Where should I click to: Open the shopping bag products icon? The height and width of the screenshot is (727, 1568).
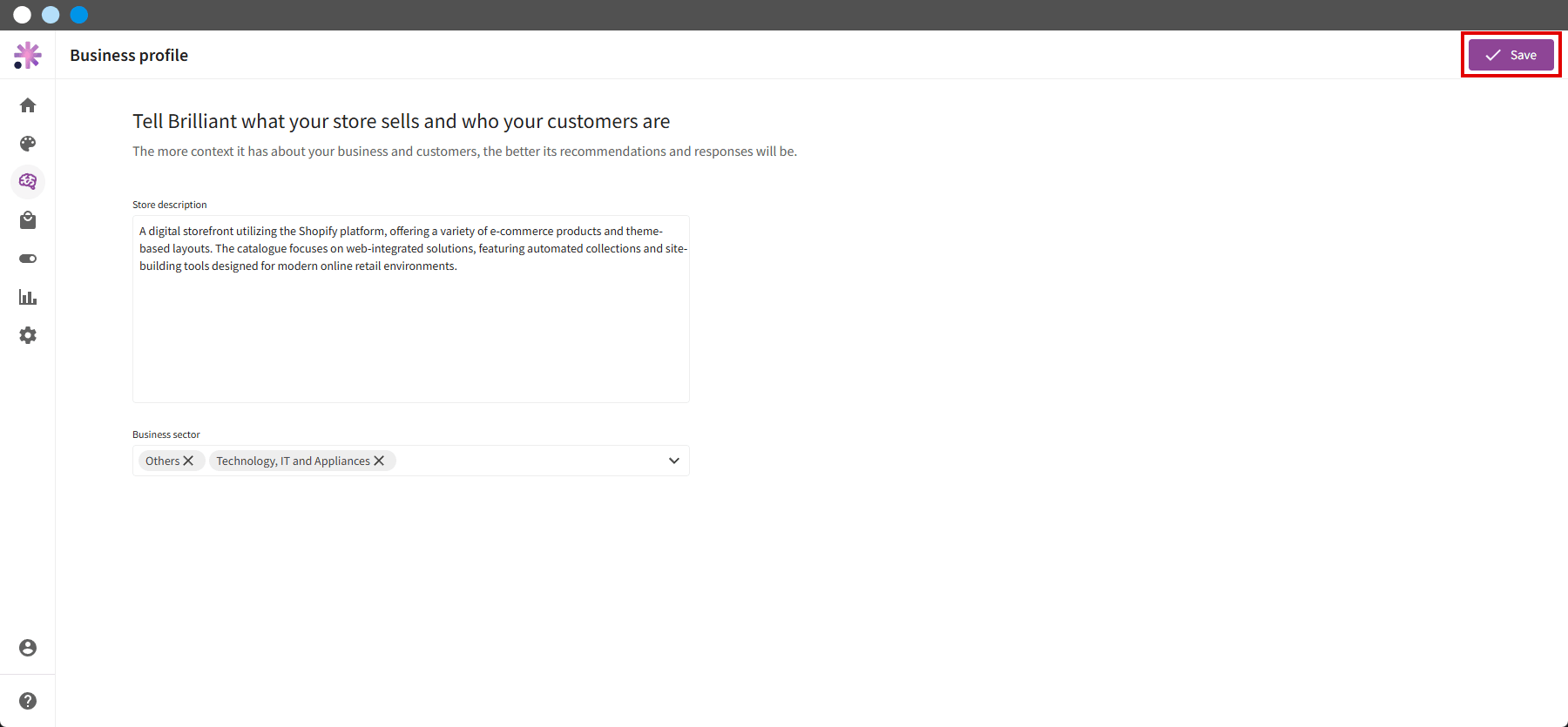click(x=28, y=220)
